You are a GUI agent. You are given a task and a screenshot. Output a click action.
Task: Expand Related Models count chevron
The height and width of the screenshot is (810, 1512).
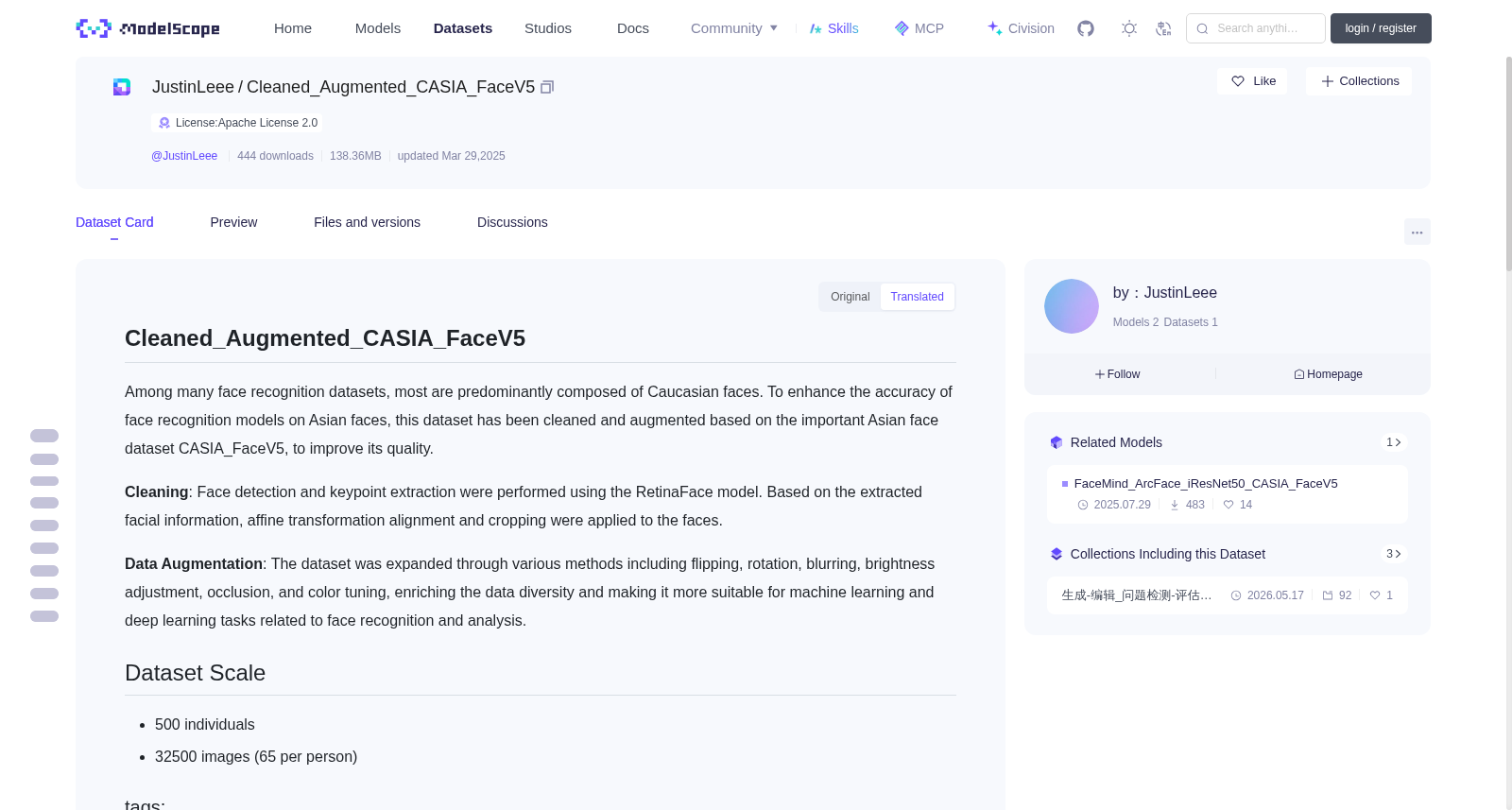click(x=1394, y=442)
